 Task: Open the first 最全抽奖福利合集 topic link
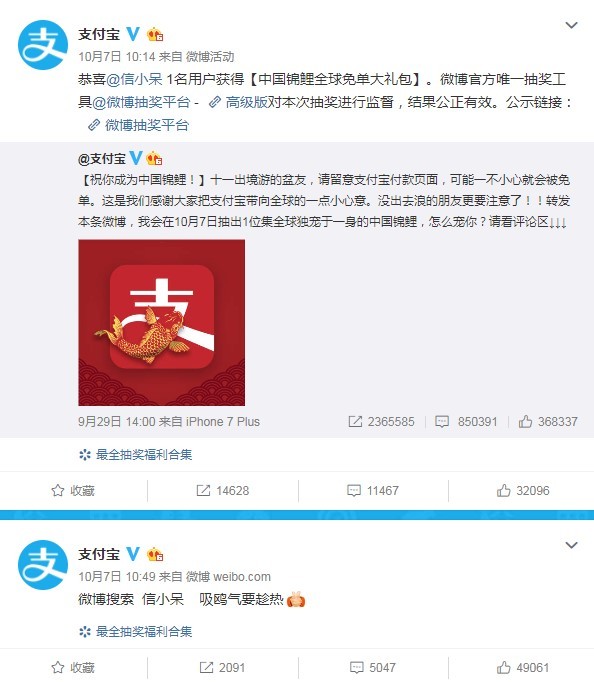(x=135, y=455)
